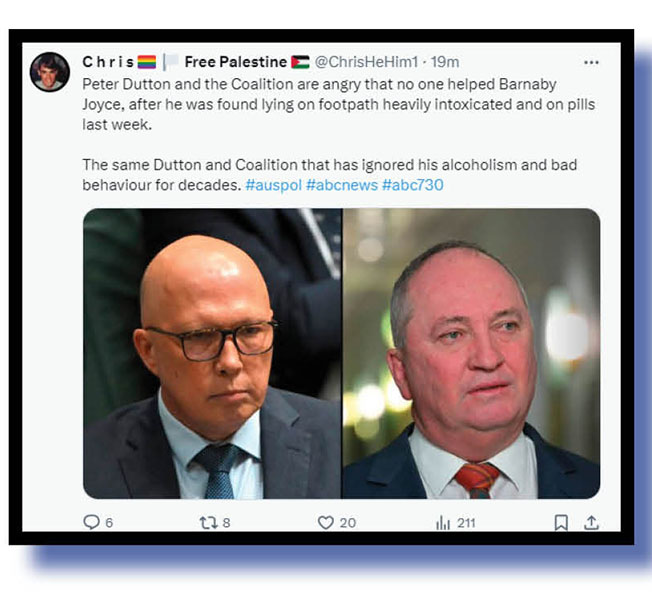The width and height of the screenshot is (652, 595).
Task: Retweet the post using the repost icon
Action: click(x=208, y=522)
